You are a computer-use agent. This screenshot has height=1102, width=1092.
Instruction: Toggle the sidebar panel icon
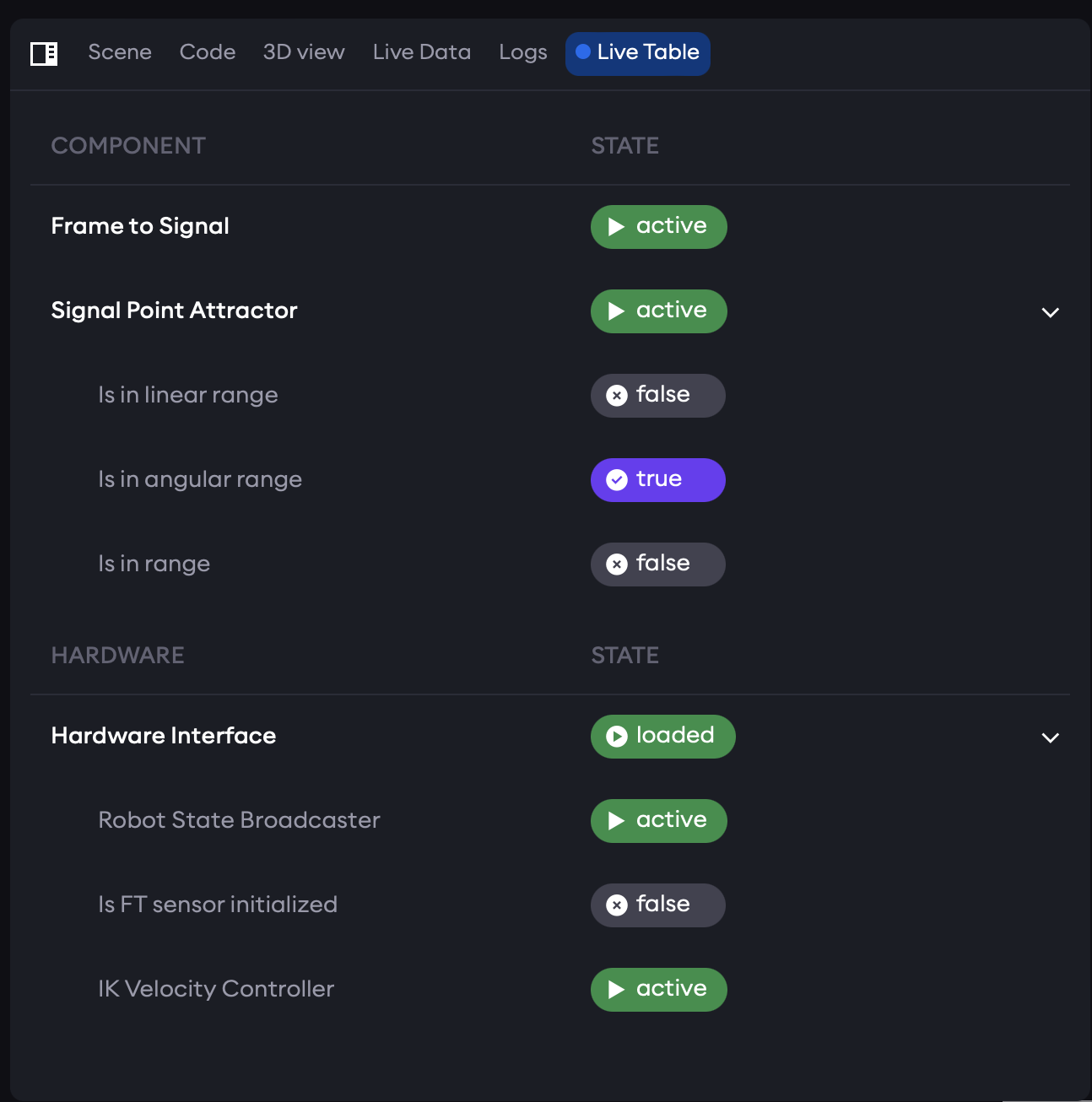[44, 54]
